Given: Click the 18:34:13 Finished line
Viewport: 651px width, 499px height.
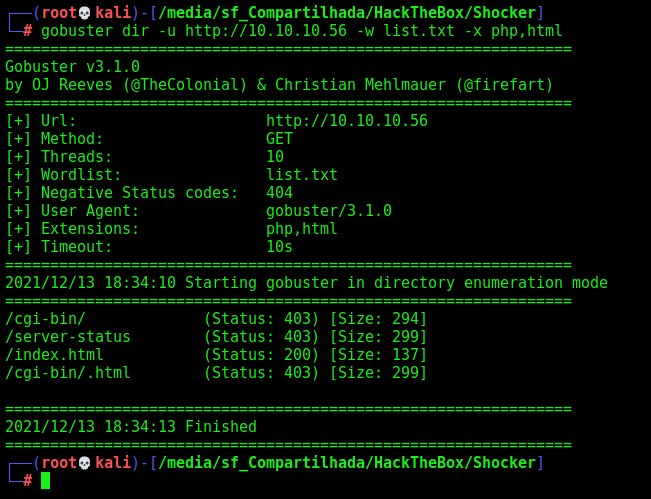Looking at the screenshot, I should pyautogui.click(x=131, y=427).
